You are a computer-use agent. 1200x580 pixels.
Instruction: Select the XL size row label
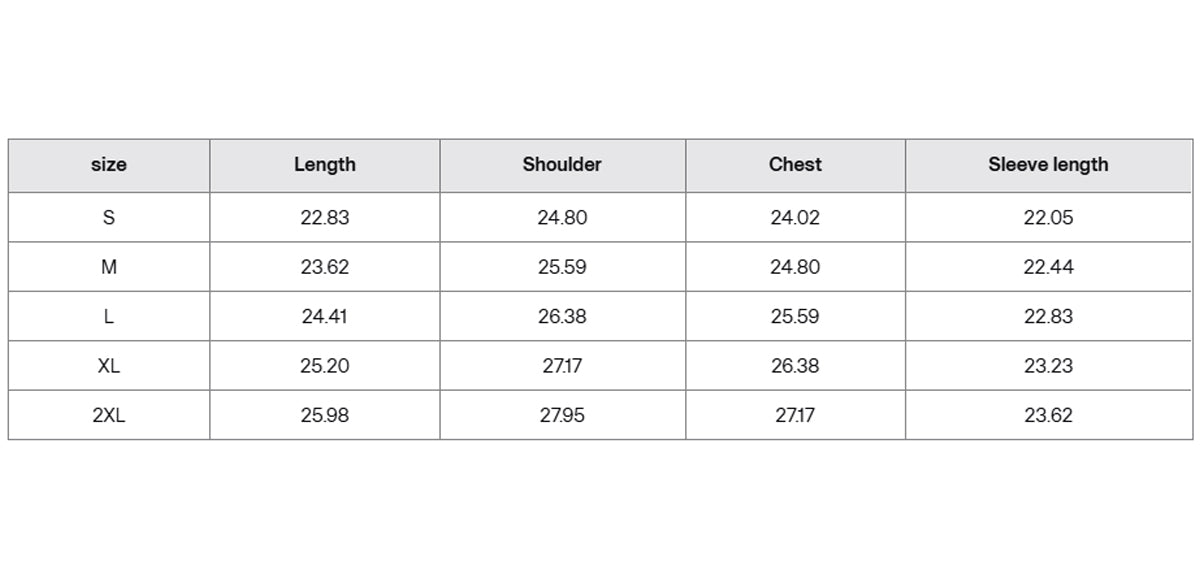[109, 366]
